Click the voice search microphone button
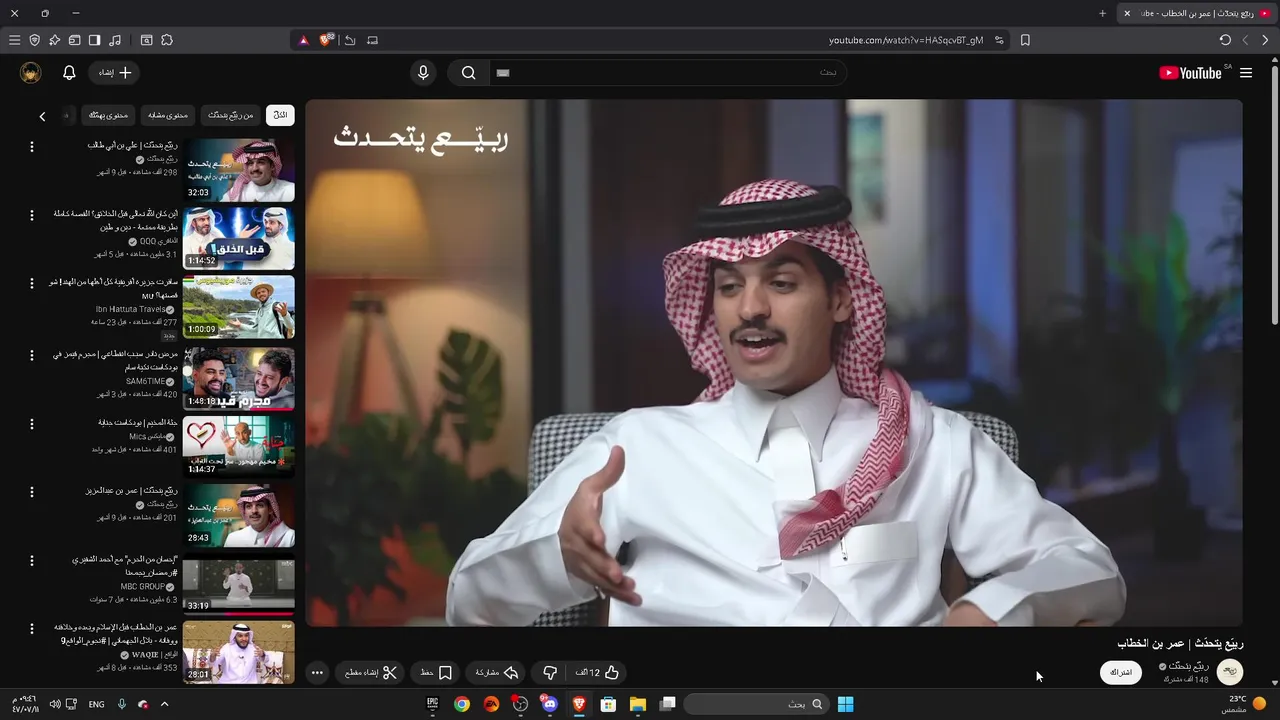Viewport: 1280px width, 720px height. 423,73
